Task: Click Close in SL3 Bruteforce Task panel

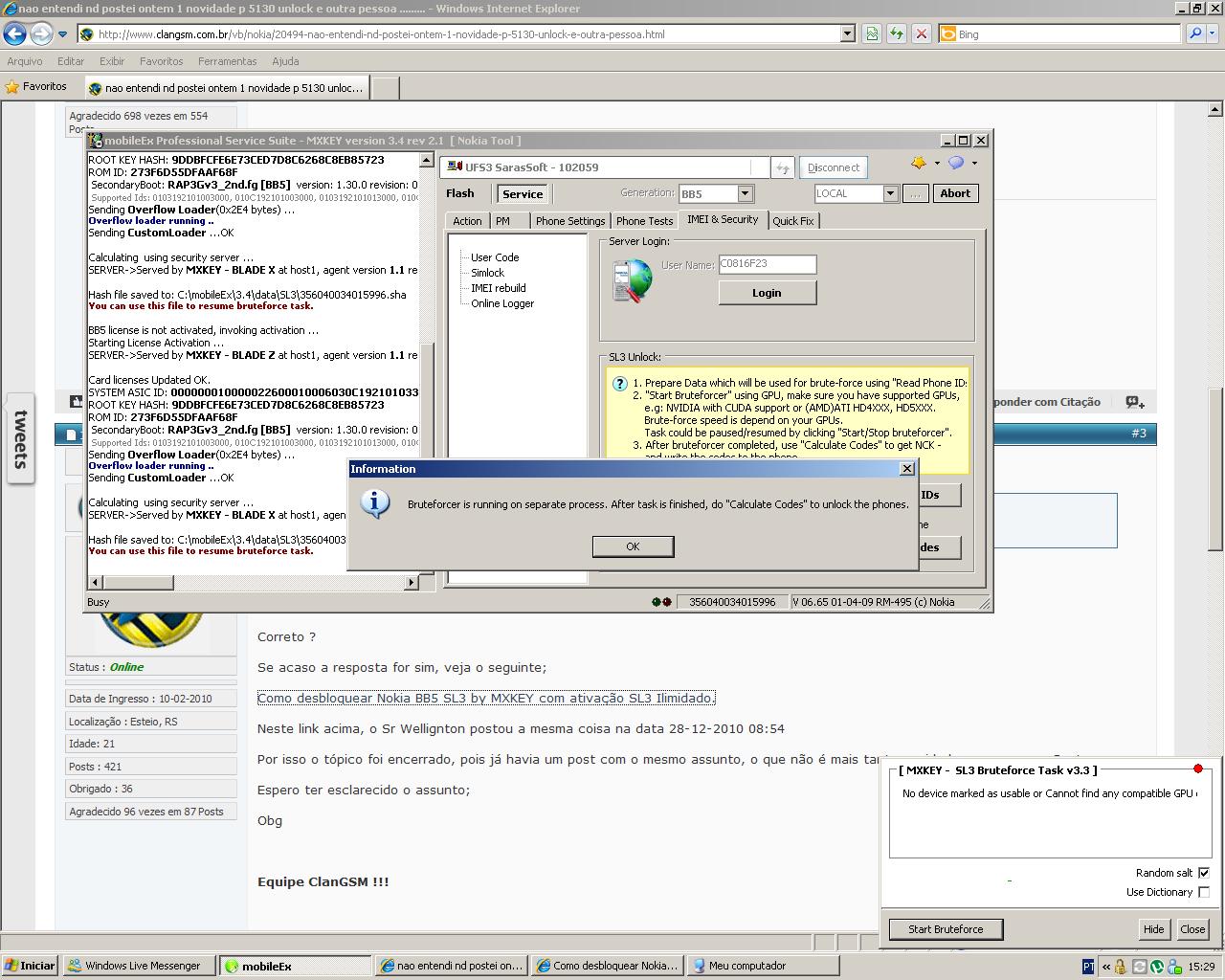Action: tap(1192, 928)
